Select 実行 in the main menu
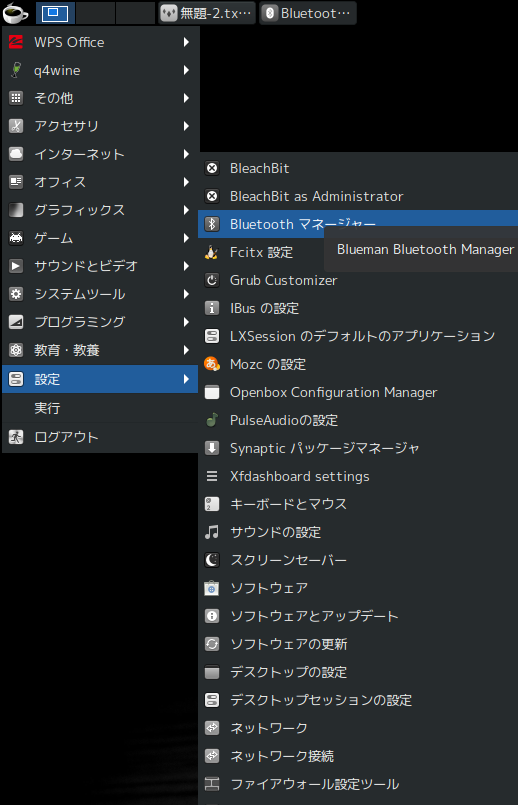Viewport: 518px width, 805px height. [100, 408]
